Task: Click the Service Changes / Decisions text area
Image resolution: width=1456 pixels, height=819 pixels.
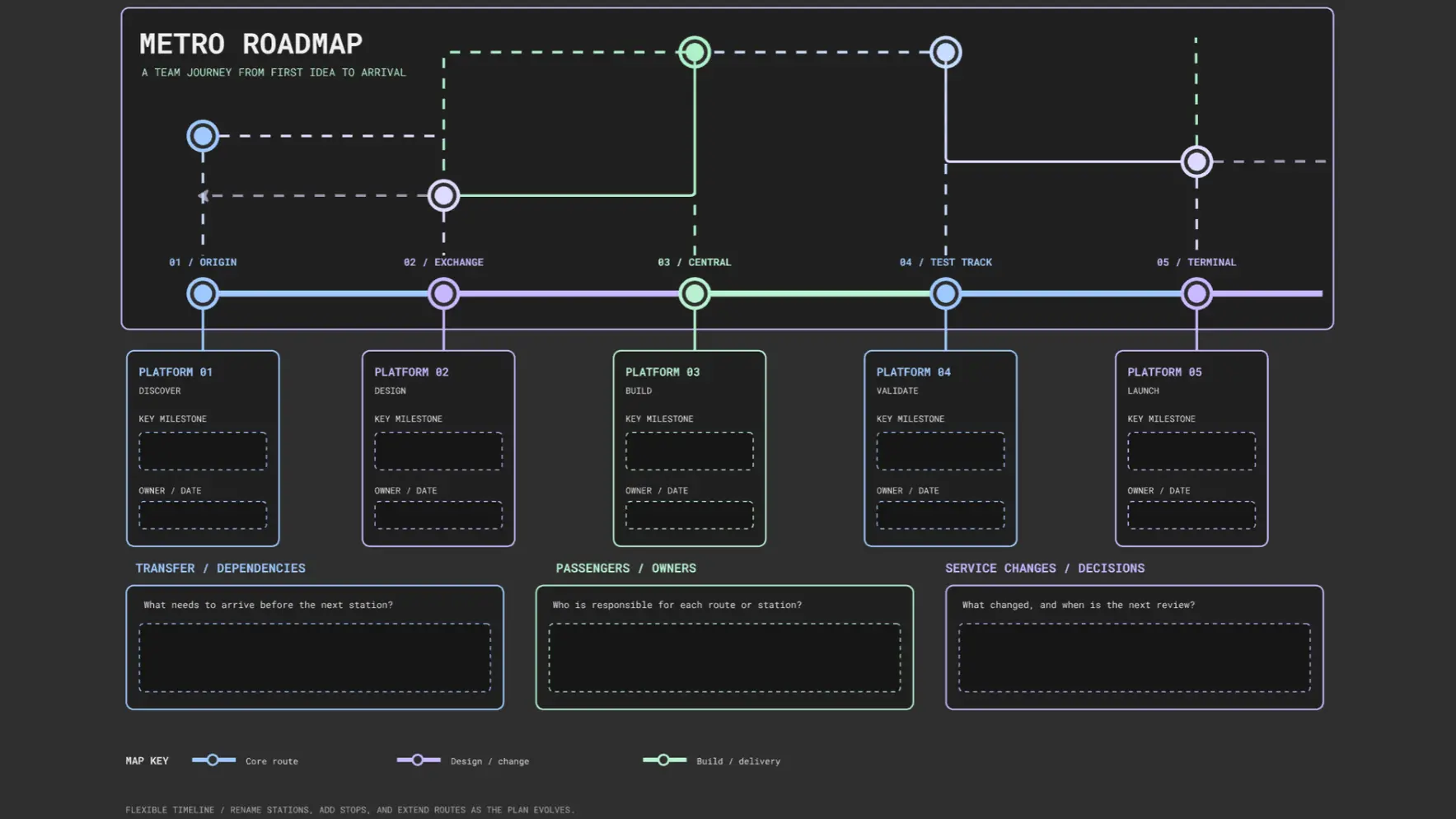Action: tap(1135, 658)
